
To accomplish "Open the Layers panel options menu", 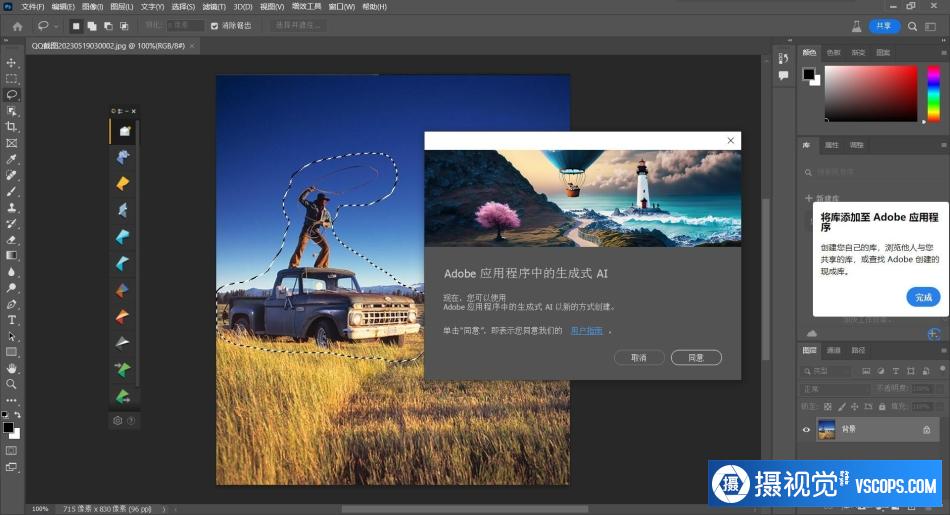I will point(943,350).
